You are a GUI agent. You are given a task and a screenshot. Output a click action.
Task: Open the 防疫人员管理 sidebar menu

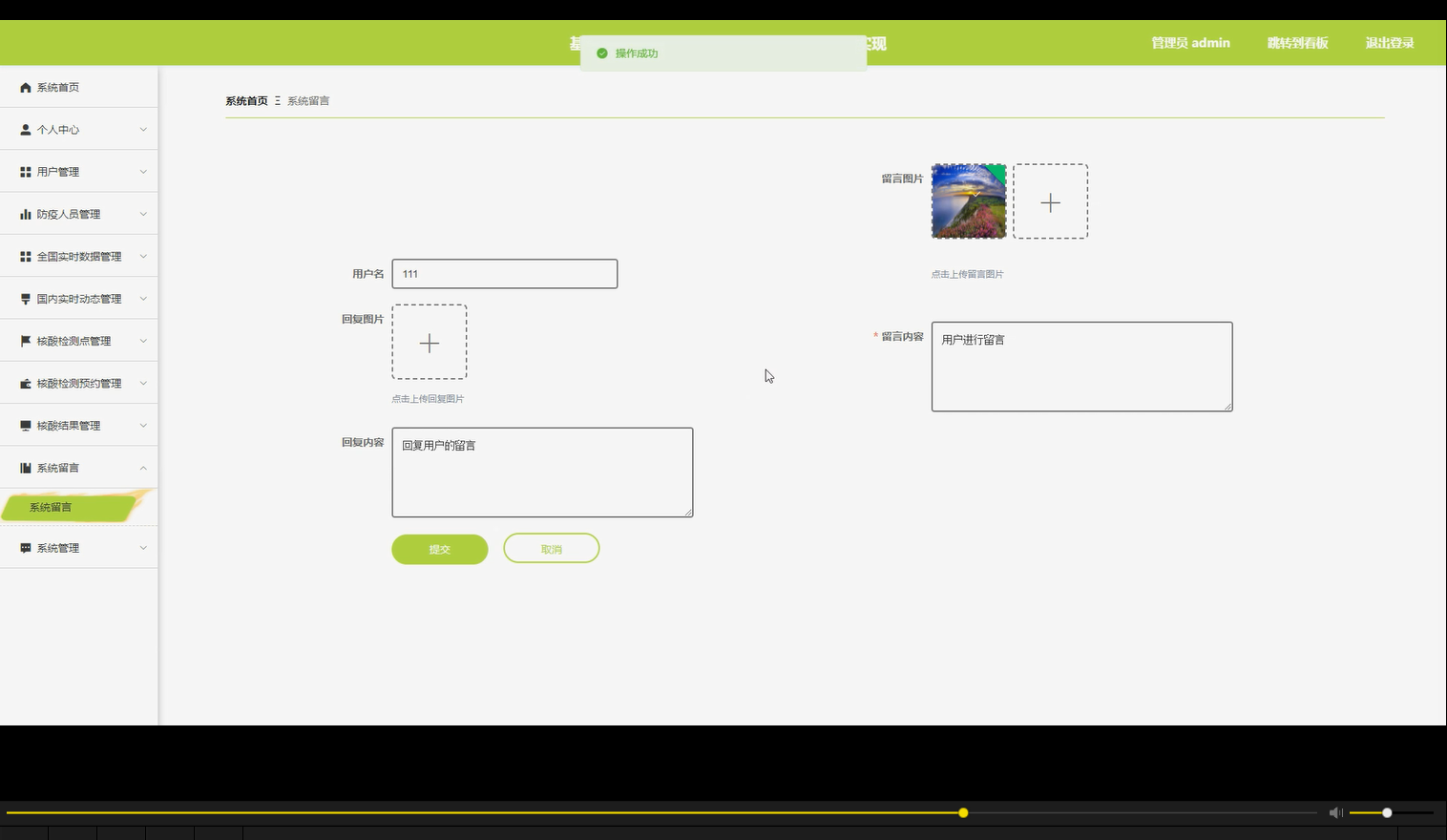coord(78,214)
